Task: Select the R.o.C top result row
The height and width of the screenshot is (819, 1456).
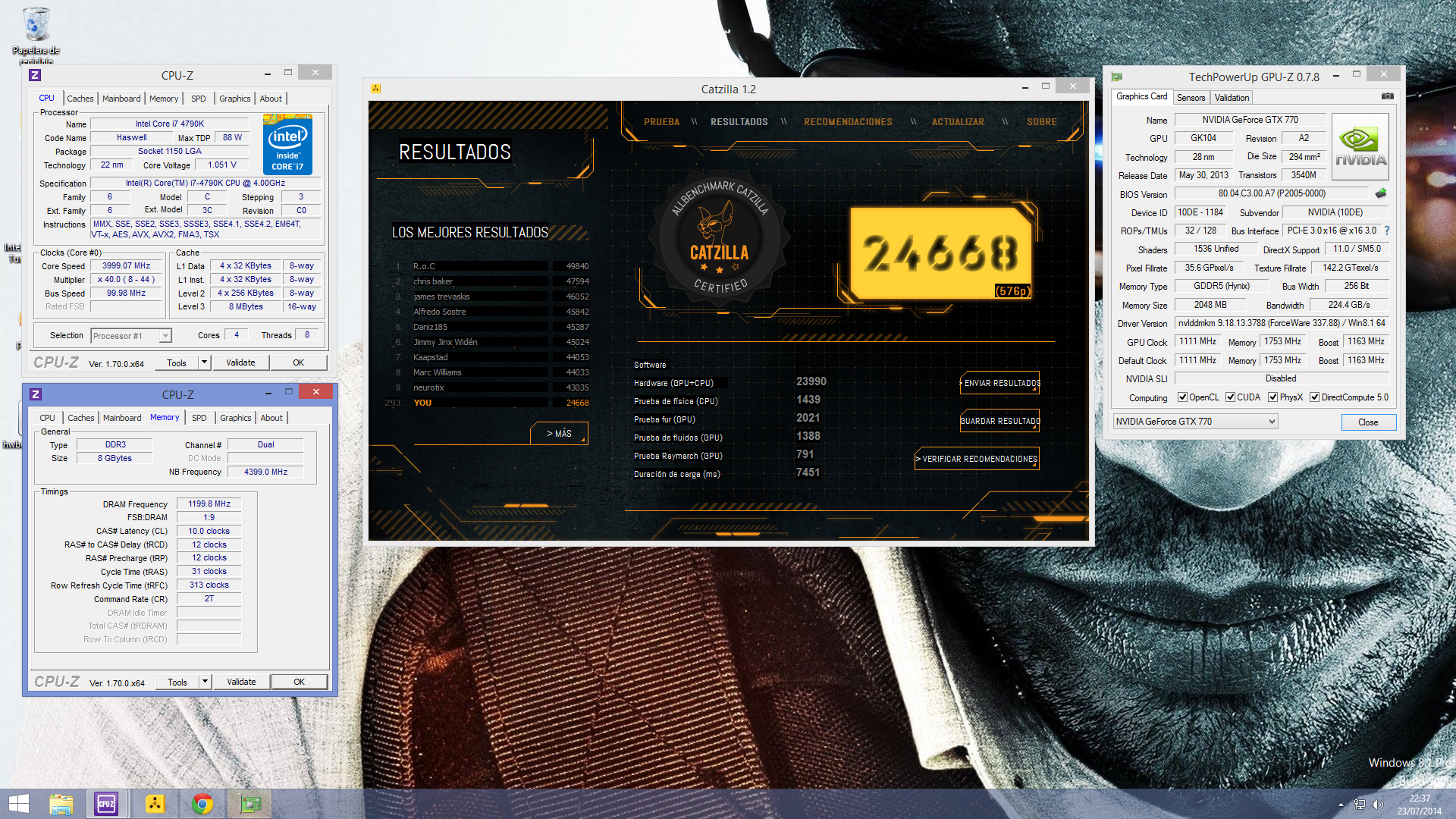Action: click(x=491, y=266)
